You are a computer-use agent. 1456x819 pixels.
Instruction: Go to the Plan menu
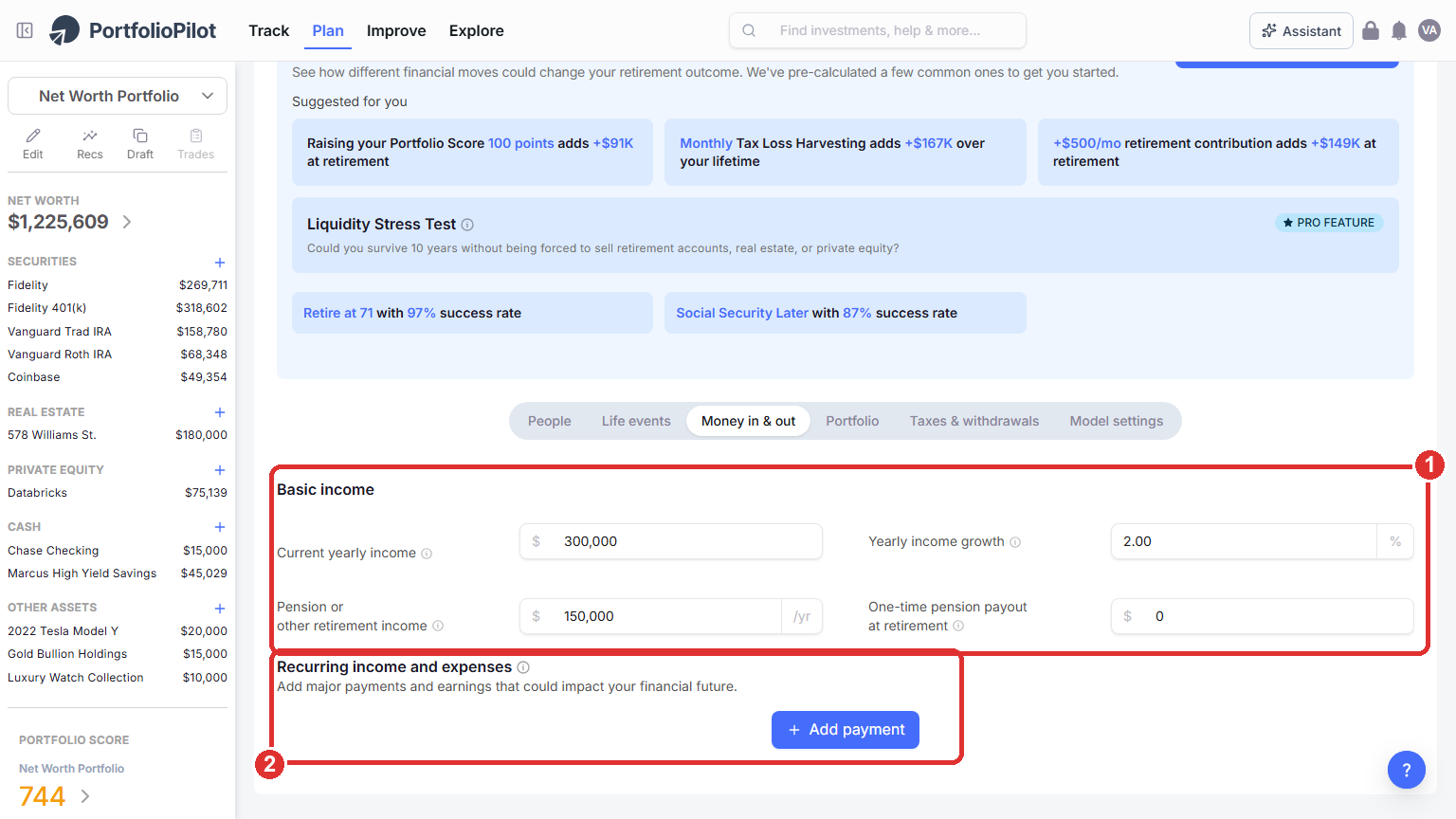point(328,30)
